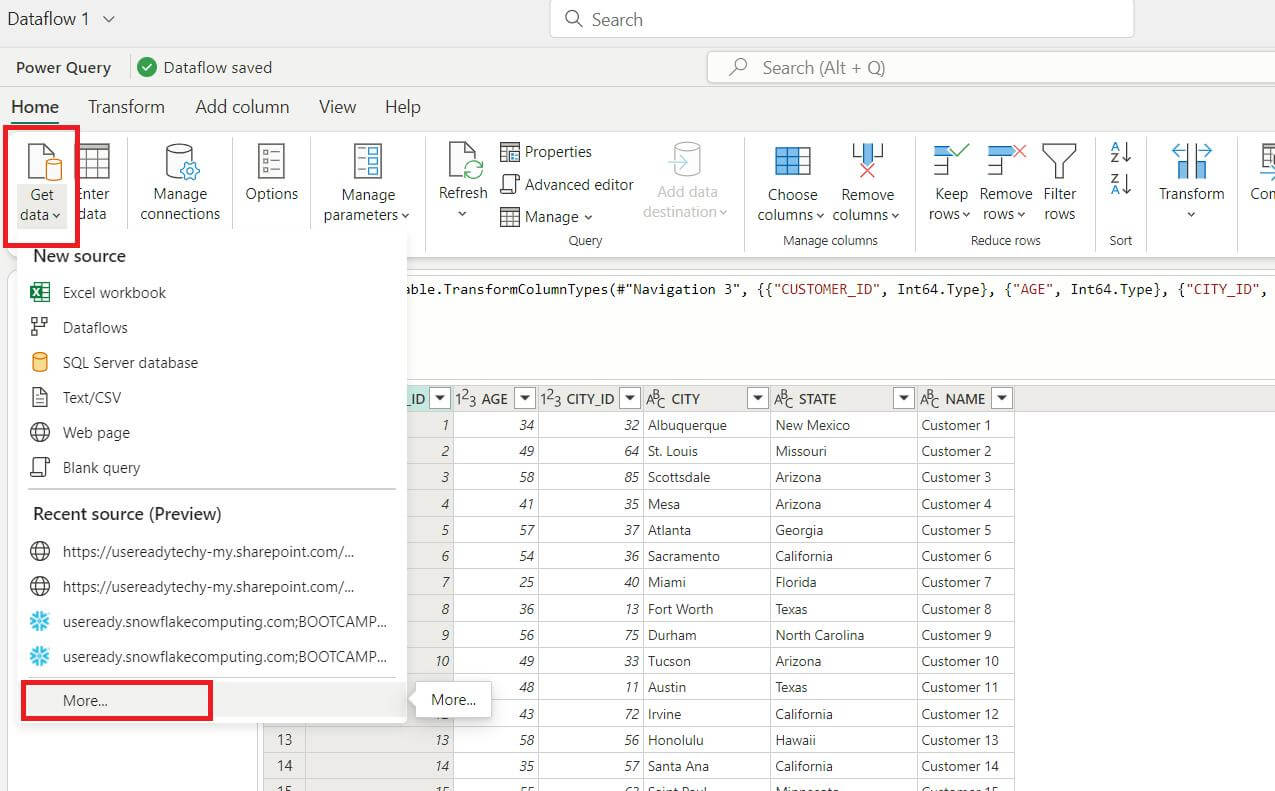Open the AGE column filter dropdown
The height and width of the screenshot is (791, 1275).
point(524,399)
